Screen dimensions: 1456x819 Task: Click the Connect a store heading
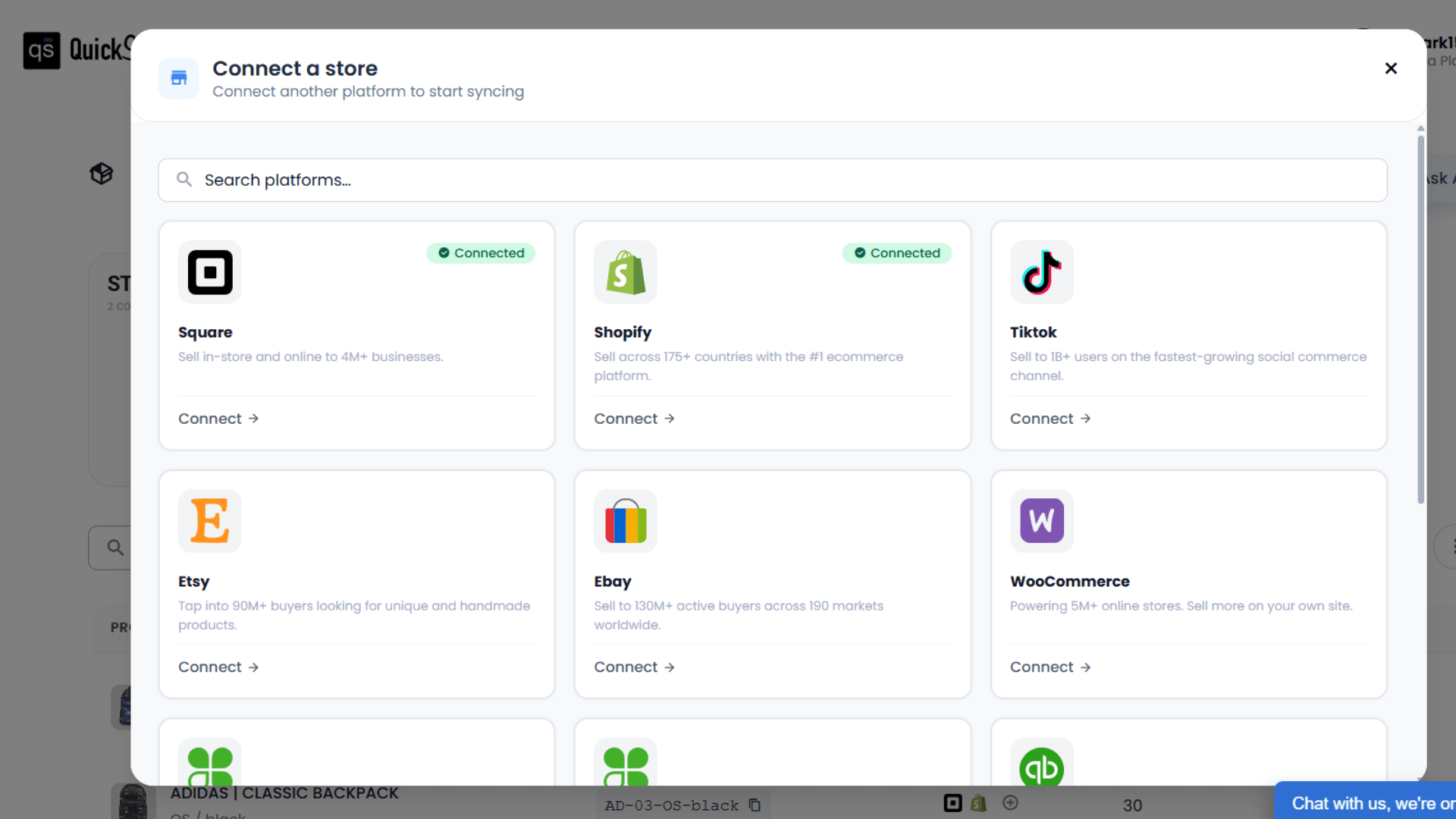point(295,68)
